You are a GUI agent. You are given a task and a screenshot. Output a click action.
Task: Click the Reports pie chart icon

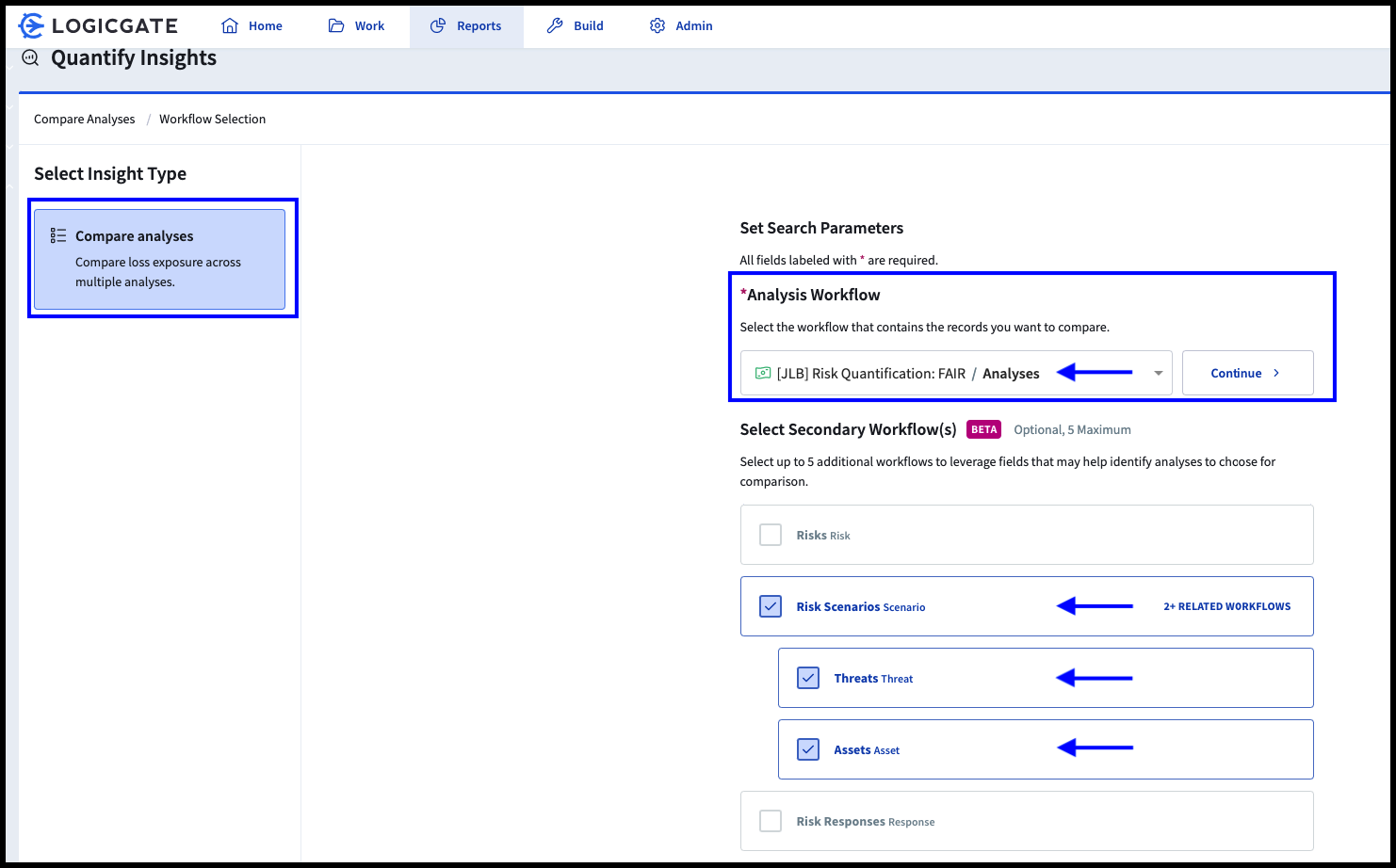tap(438, 26)
